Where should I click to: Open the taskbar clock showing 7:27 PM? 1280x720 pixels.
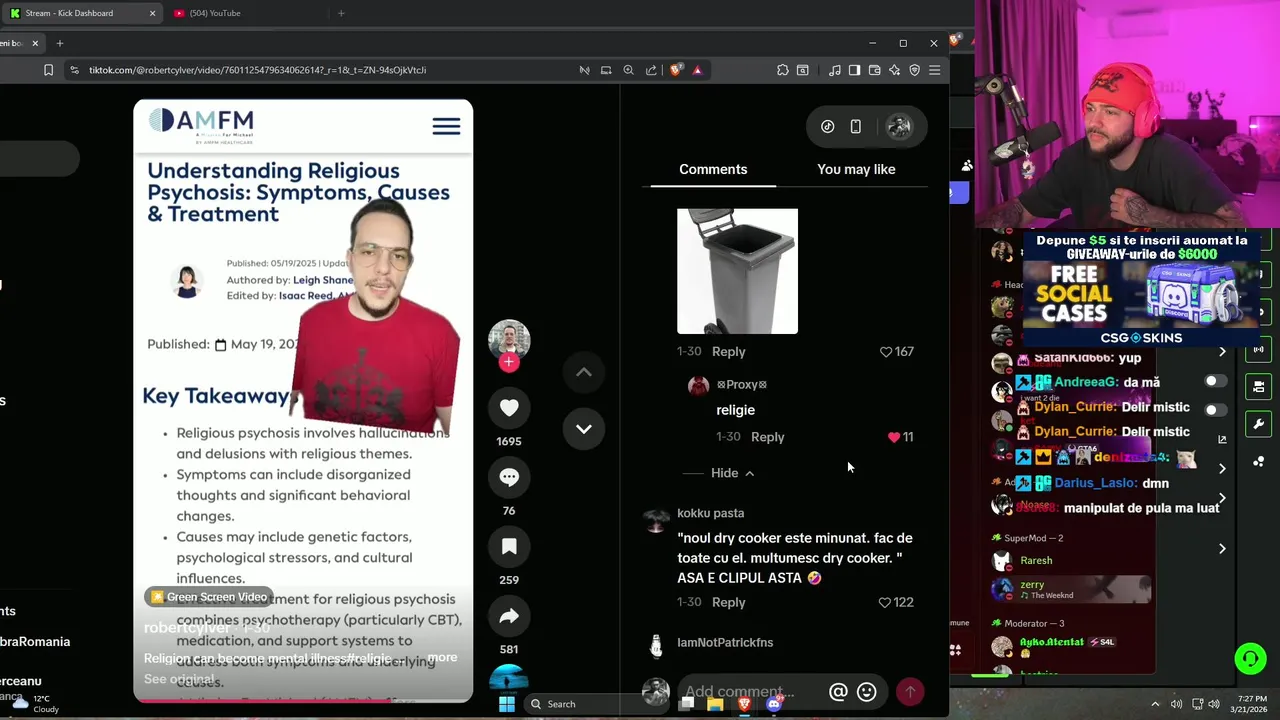(1252, 703)
